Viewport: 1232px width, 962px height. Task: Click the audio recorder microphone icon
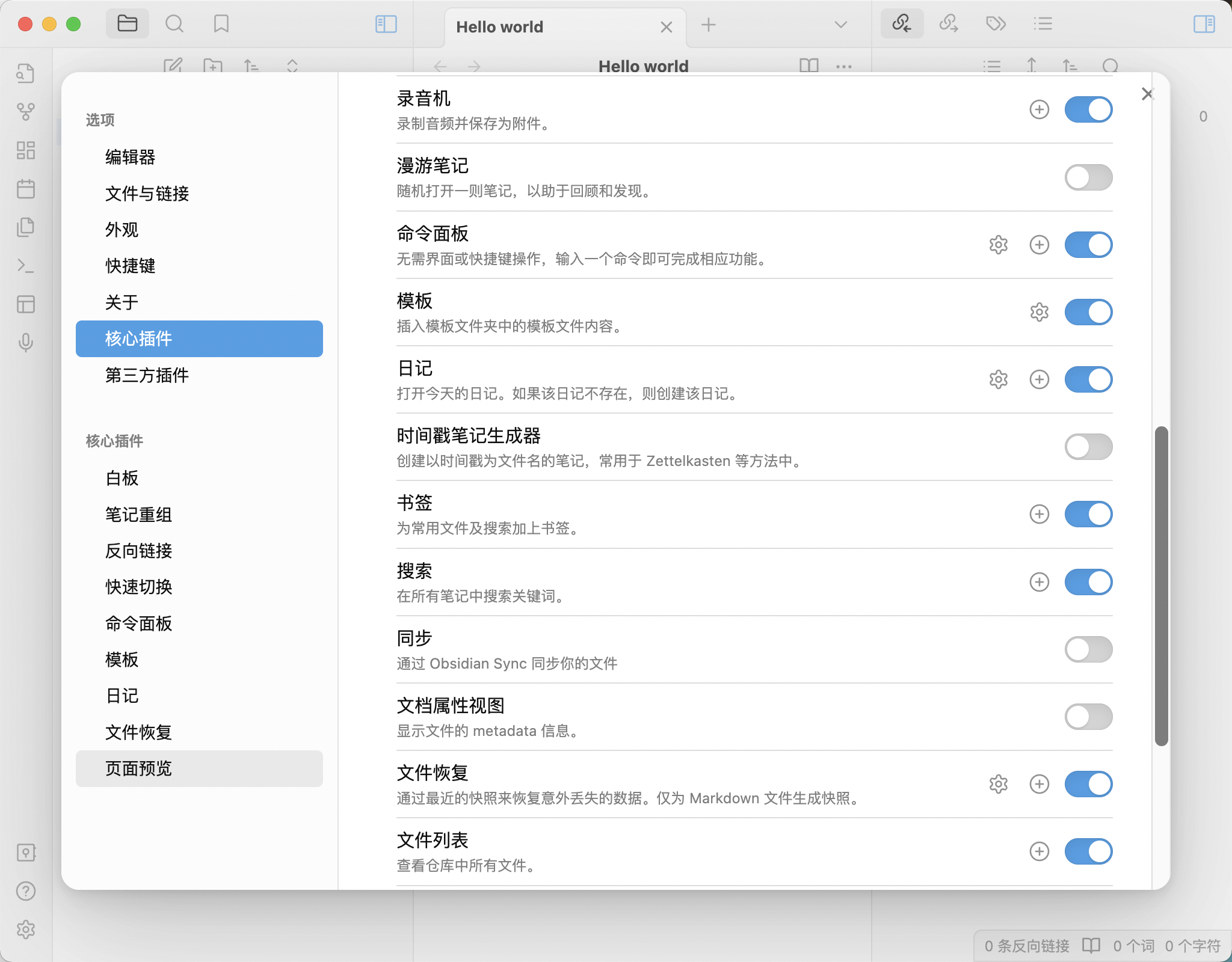(x=25, y=342)
